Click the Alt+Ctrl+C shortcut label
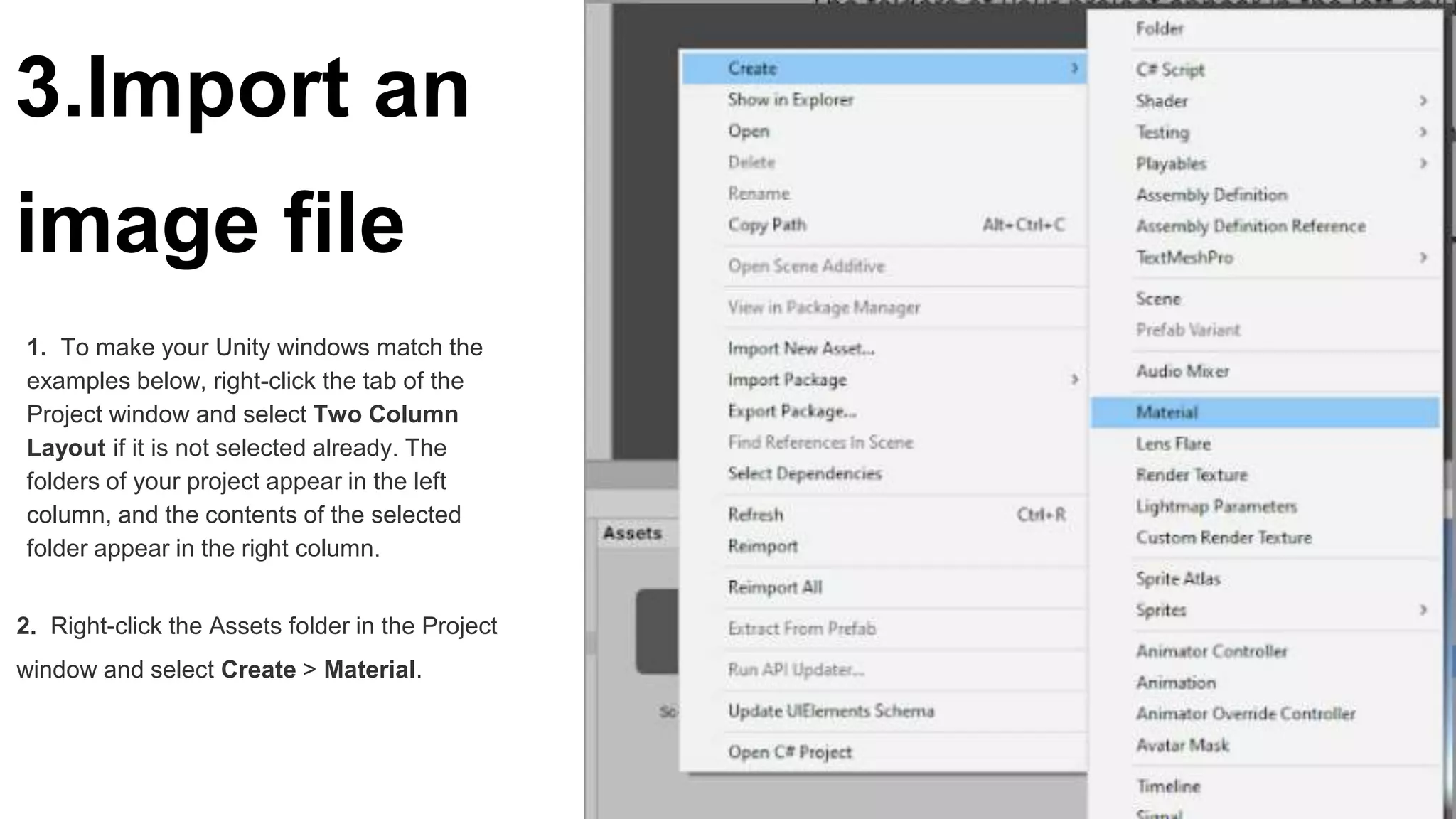The image size is (1456, 819). point(1023,225)
